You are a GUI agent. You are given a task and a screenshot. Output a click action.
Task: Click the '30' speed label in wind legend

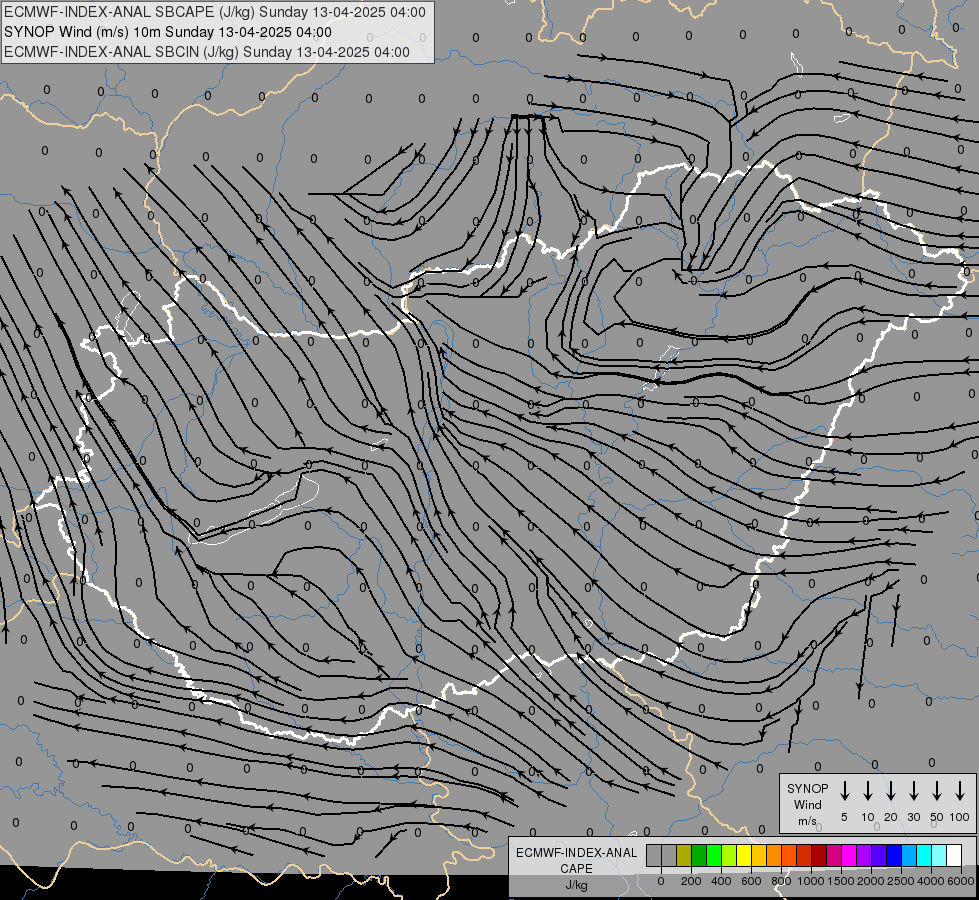[913, 817]
